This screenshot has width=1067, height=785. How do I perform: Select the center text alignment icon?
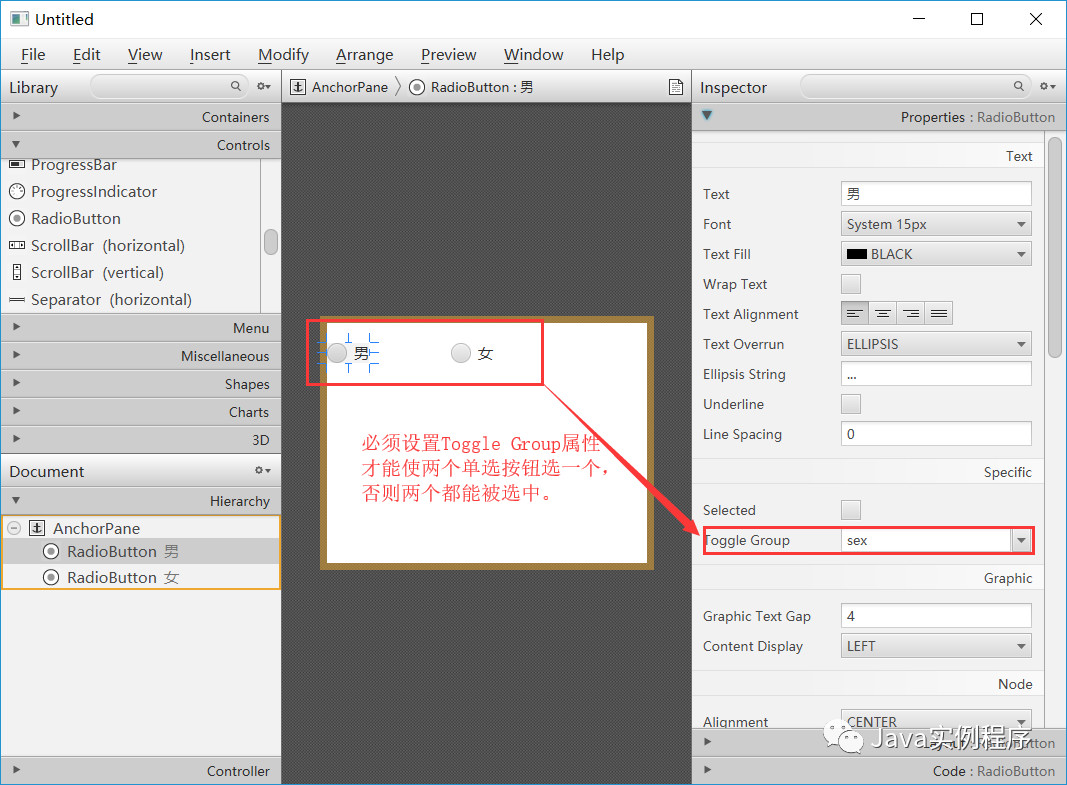(x=882, y=312)
